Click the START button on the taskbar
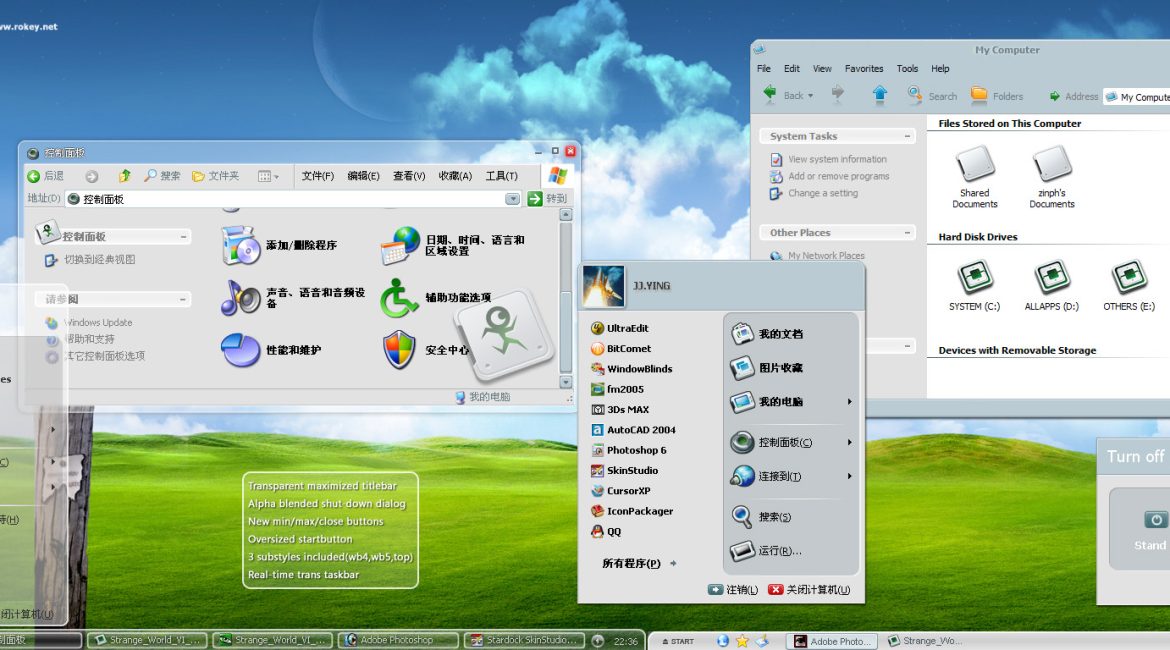 click(x=678, y=641)
